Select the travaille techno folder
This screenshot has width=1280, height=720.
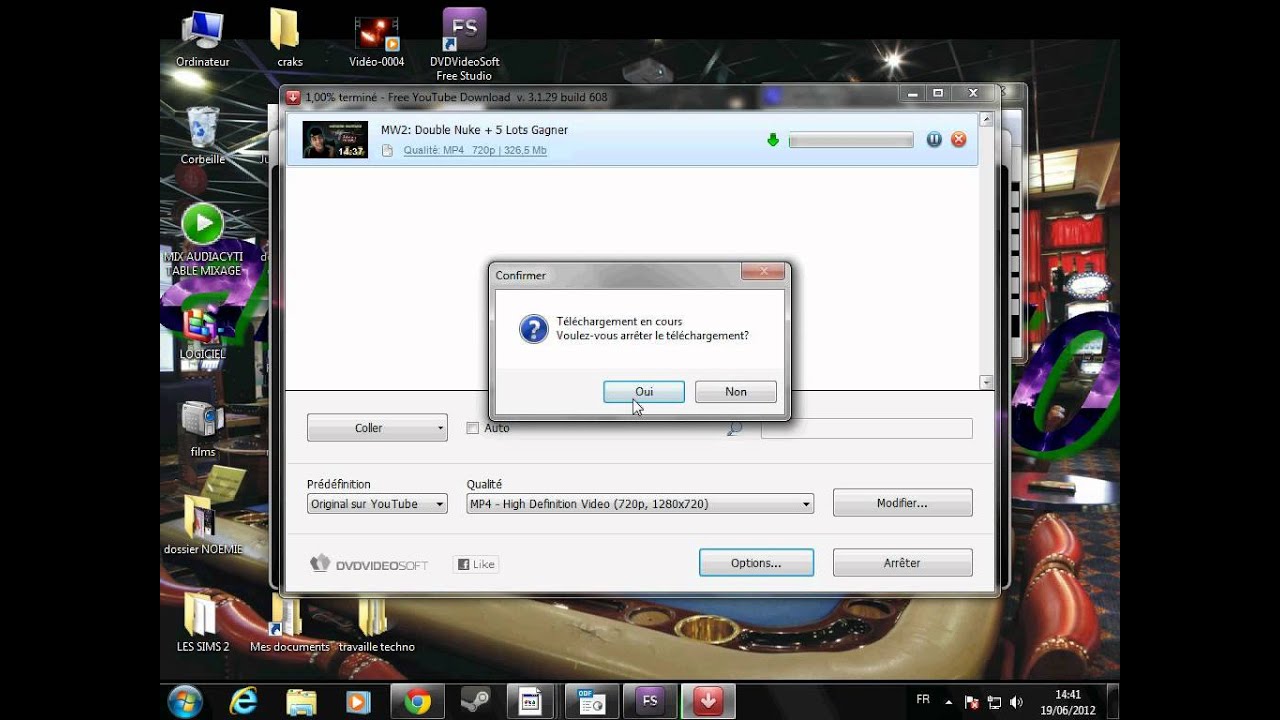tap(377, 622)
